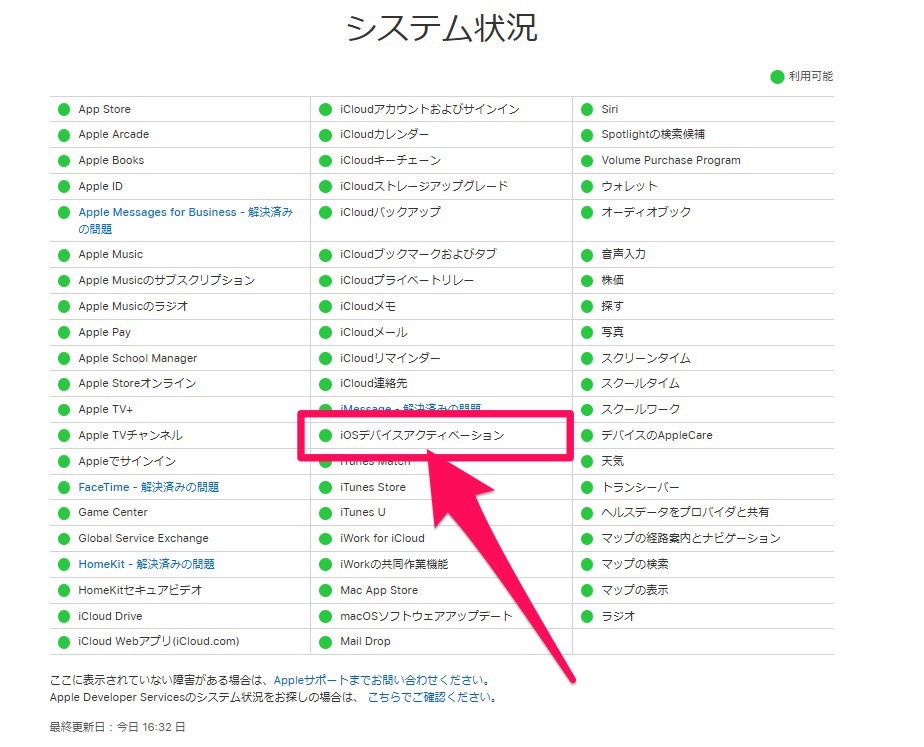The image size is (924, 747).
Task: Select the iWorkの共同作業機能 row text
Action: [394, 564]
